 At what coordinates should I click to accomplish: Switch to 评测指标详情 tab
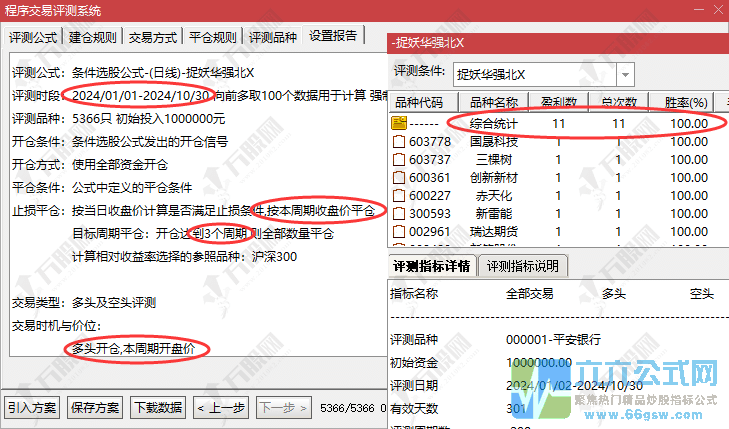432,266
